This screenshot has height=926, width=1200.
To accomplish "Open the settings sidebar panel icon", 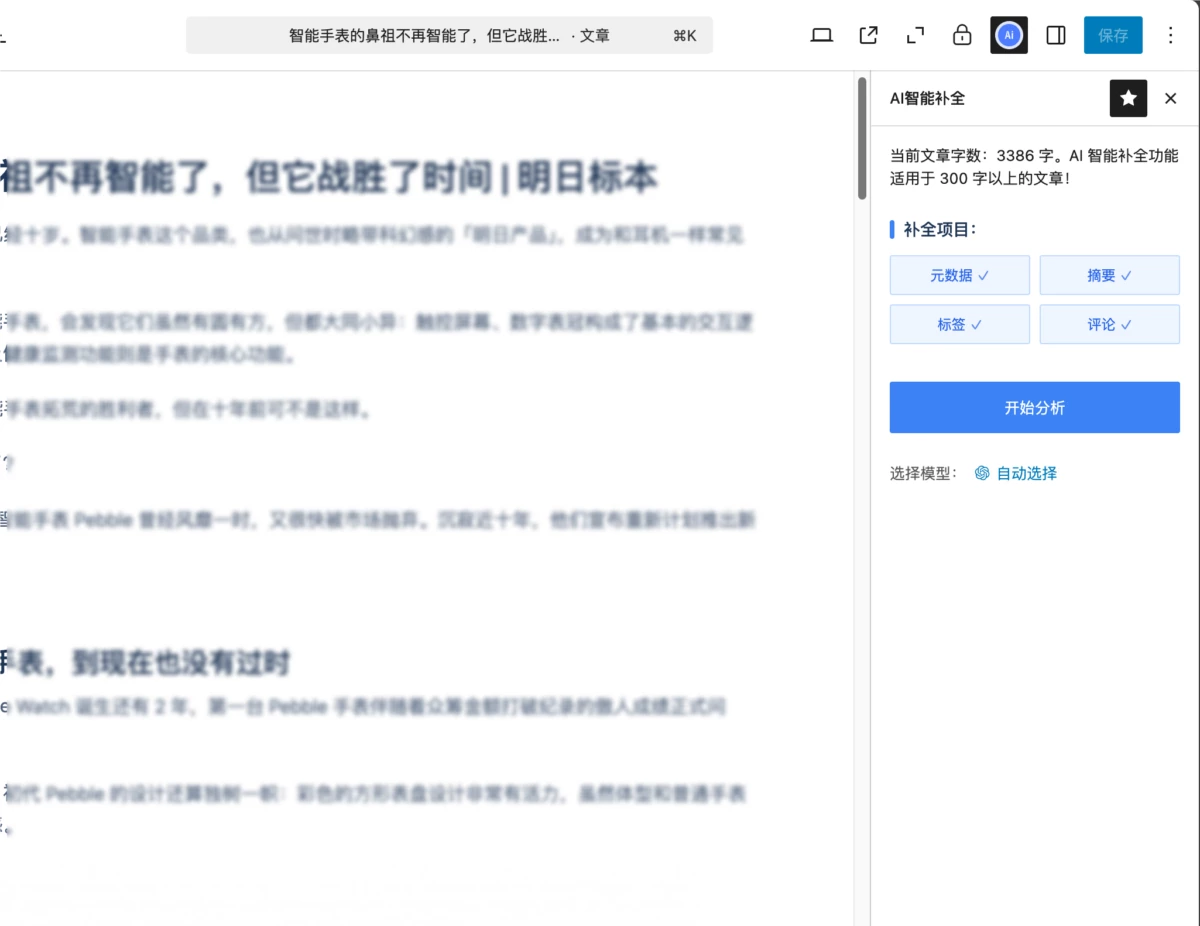I will 1055,36.
